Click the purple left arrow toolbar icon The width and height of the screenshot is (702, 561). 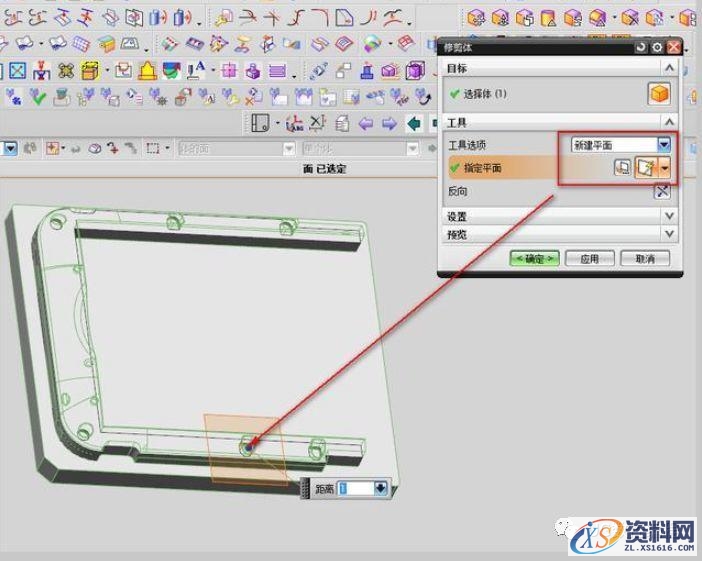(x=365, y=123)
